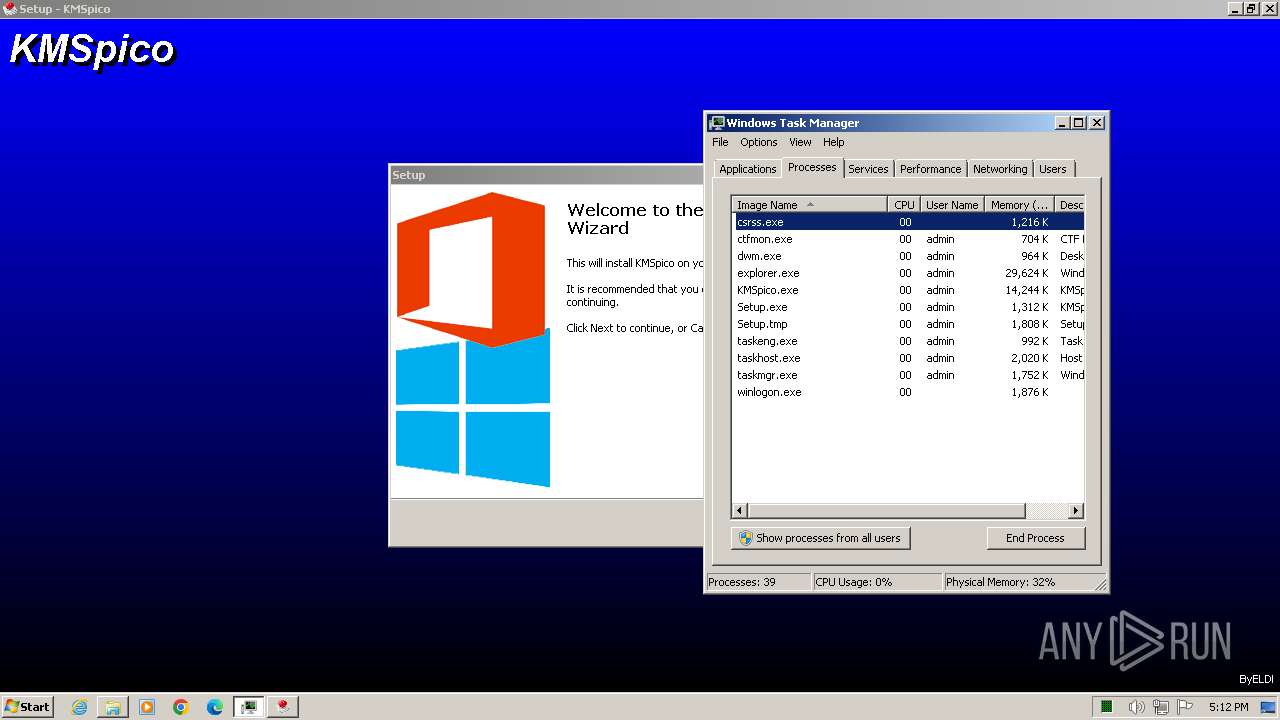Open the View menu in Task Manager

(x=800, y=142)
